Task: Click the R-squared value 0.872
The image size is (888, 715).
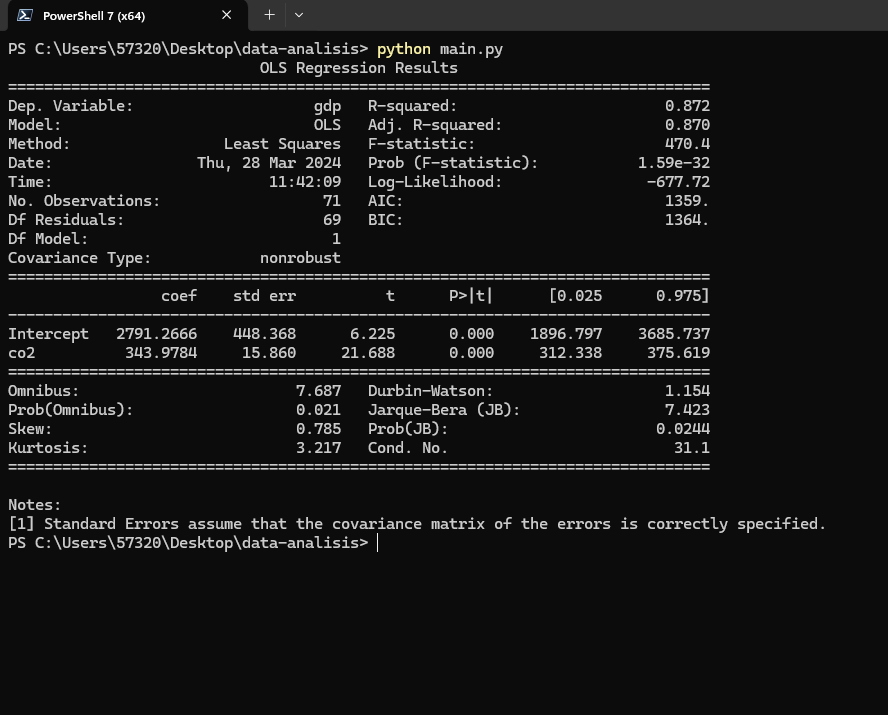Action: 687,106
